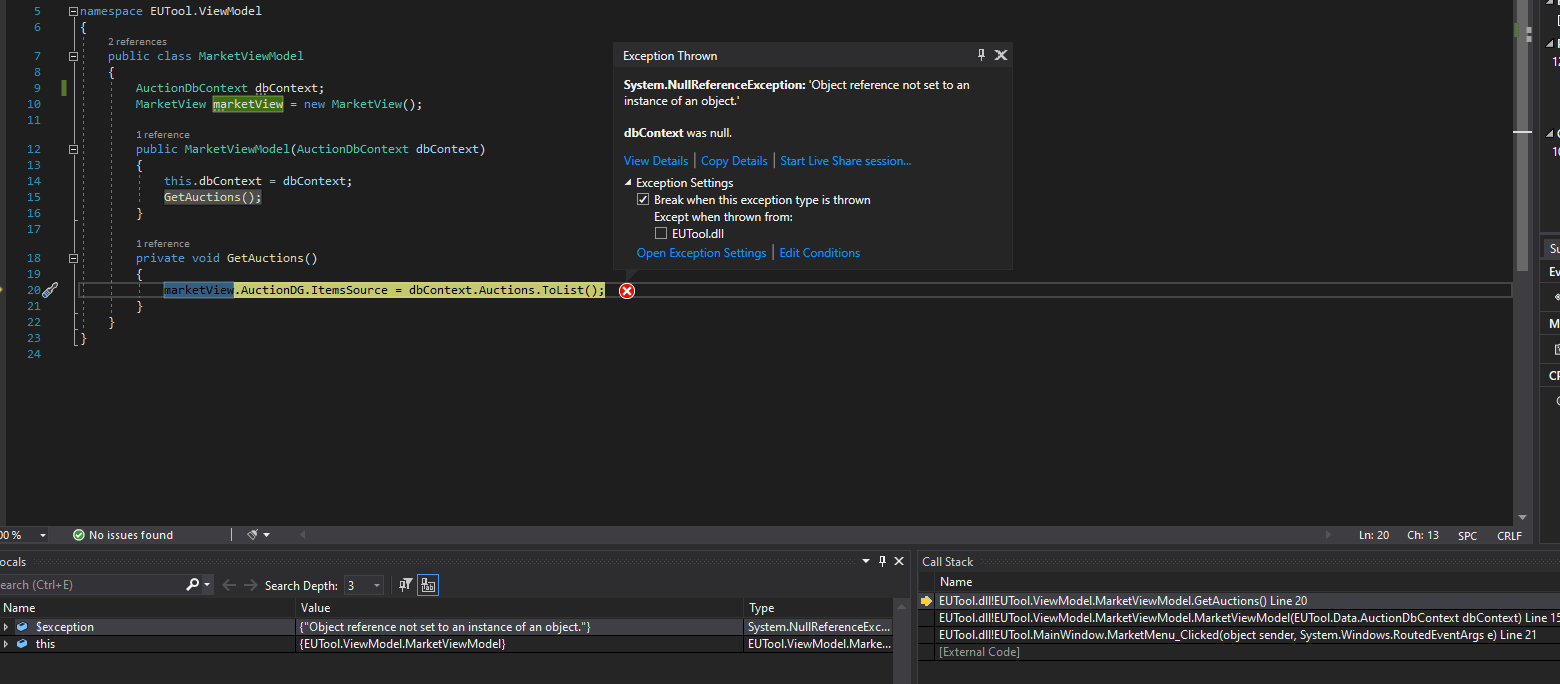This screenshot has width=1560, height=684.
Task: Pin the Locals panel
Action: tap(882, 562)
